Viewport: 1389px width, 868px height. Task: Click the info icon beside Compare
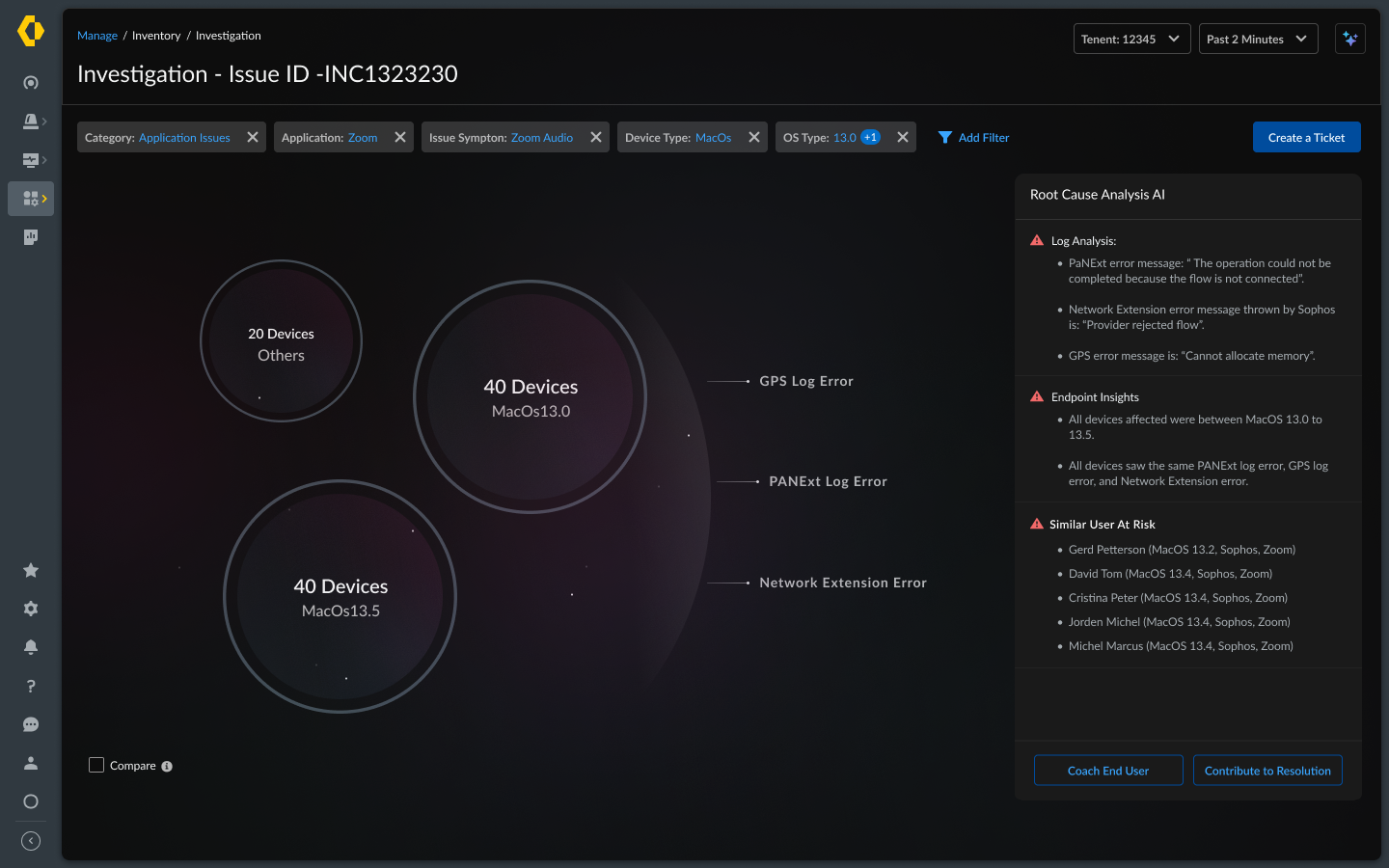(167, 767)
